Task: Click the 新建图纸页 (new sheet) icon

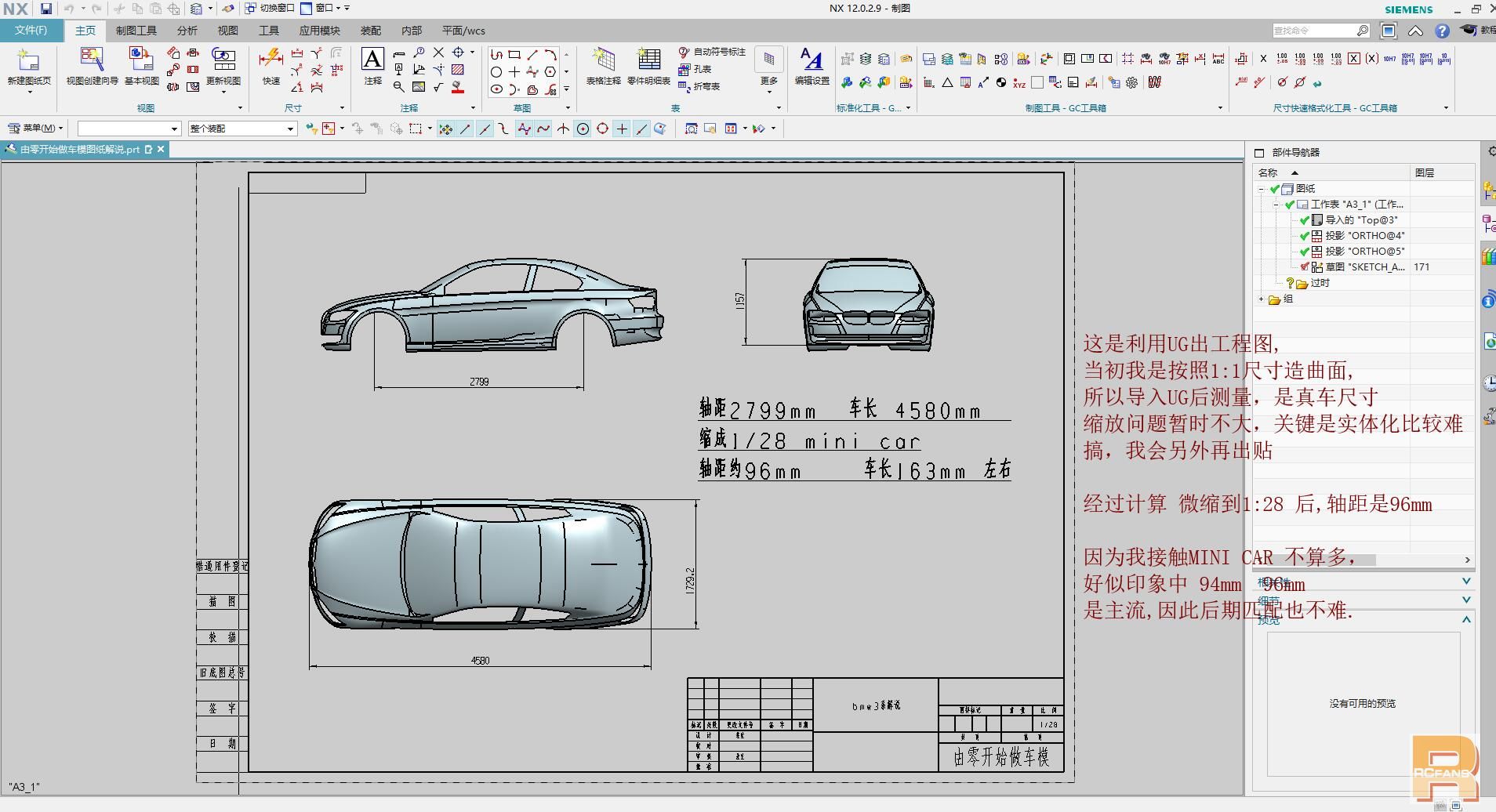Action: (28, 60)
